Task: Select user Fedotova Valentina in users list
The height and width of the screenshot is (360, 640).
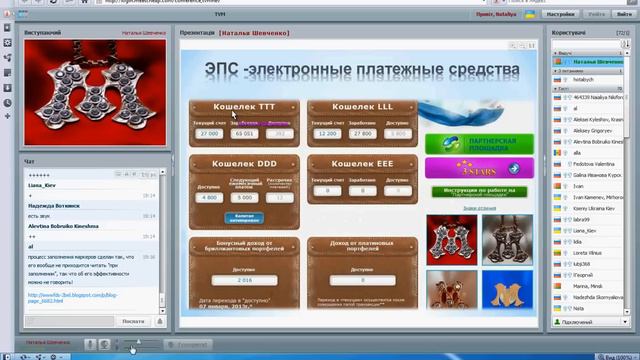Action: (x=588, y=164)
